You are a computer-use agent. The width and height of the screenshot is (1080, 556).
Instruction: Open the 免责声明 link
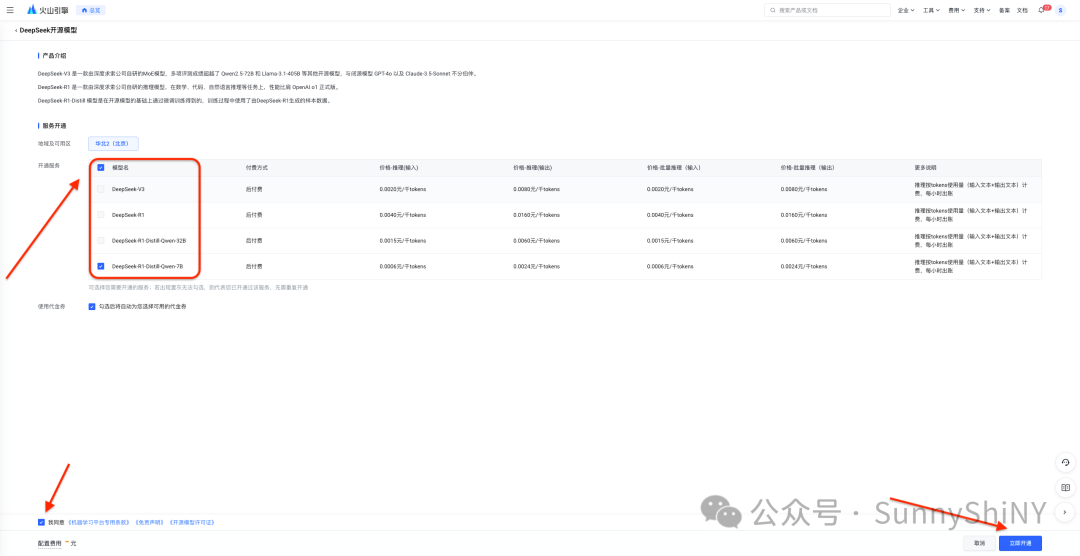[x=149, y=522]
